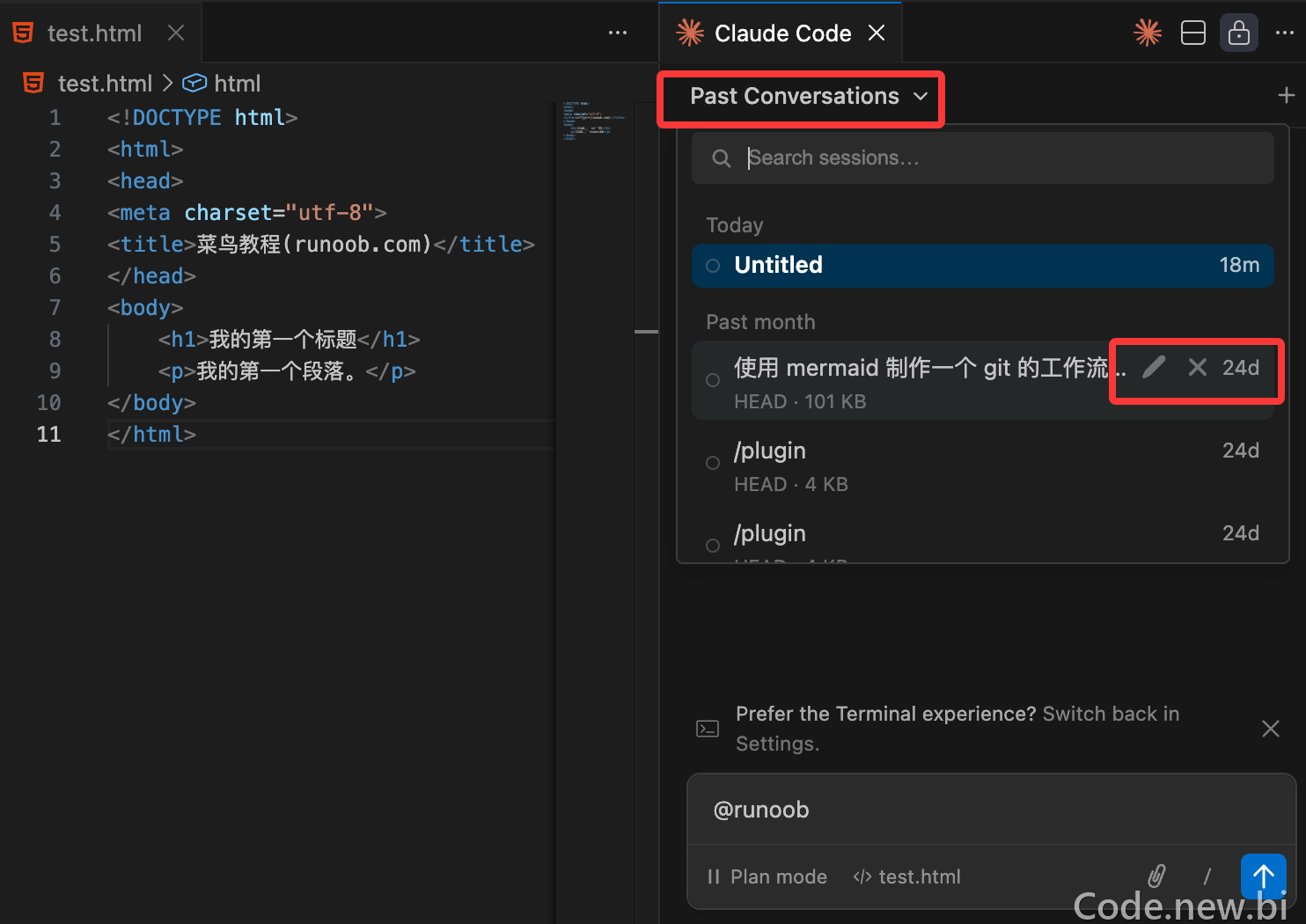The height and width of the screenshot is (924, 1306).
Task: Click Switch back in Settings link
Action: [957, 729]
